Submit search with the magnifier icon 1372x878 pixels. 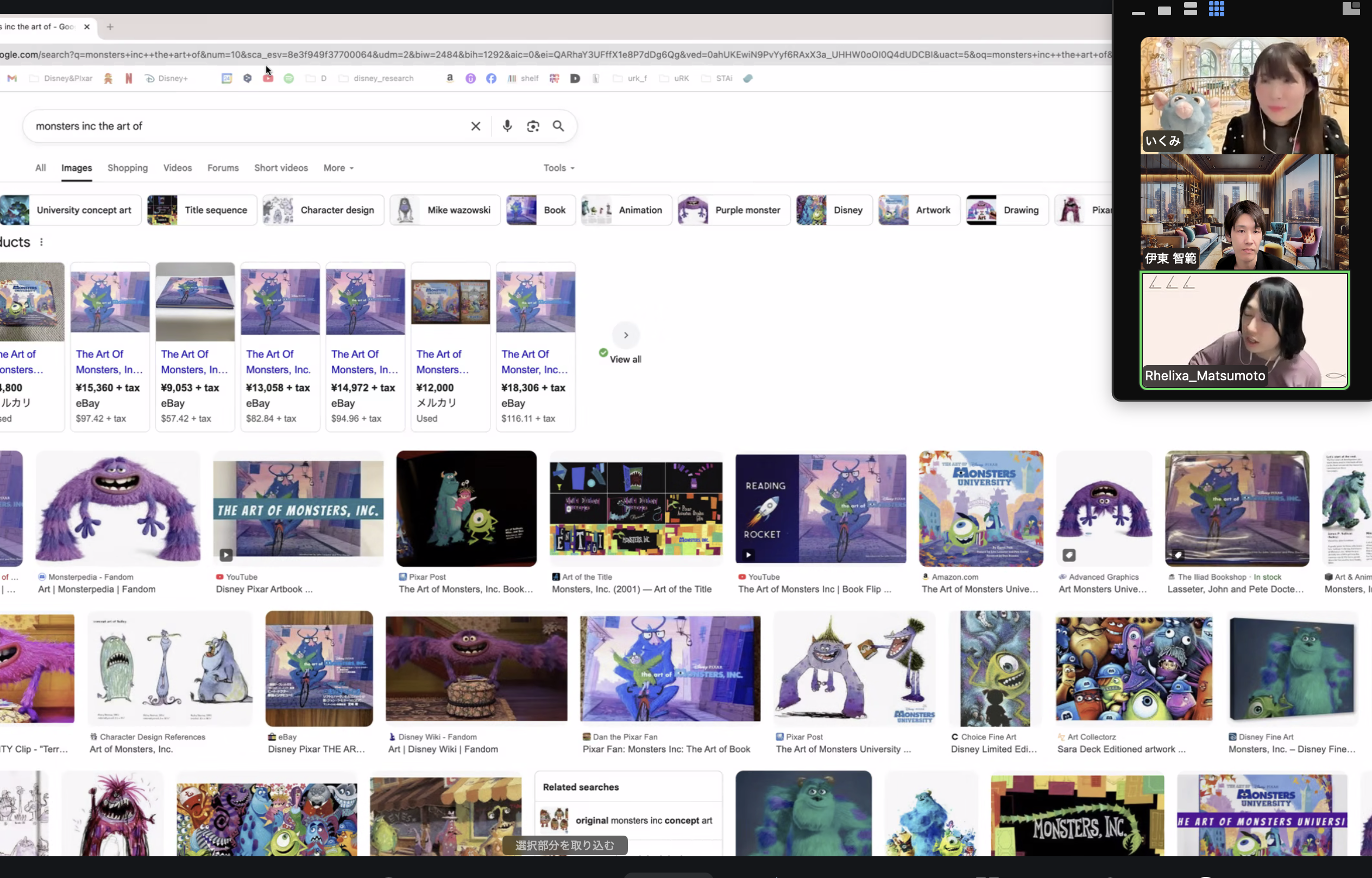coord(558,126)
